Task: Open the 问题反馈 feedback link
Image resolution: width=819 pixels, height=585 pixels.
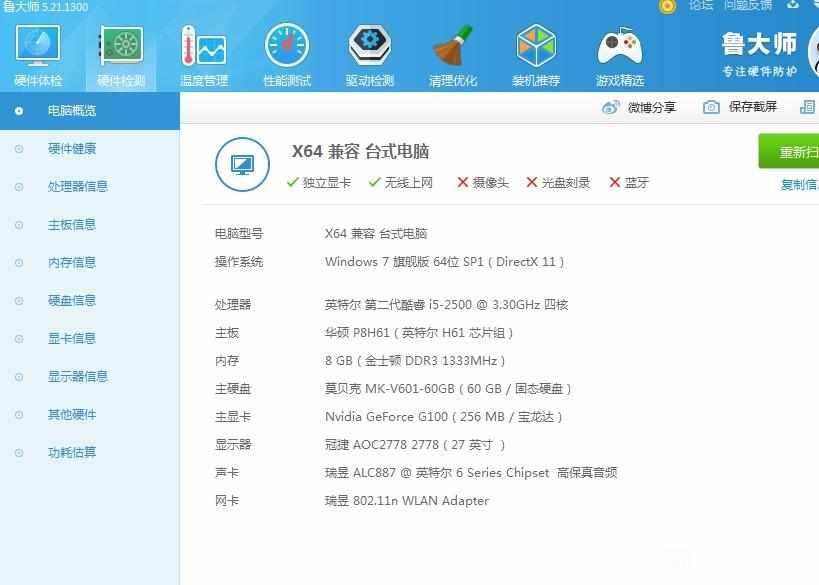Action: click(748, 5)
